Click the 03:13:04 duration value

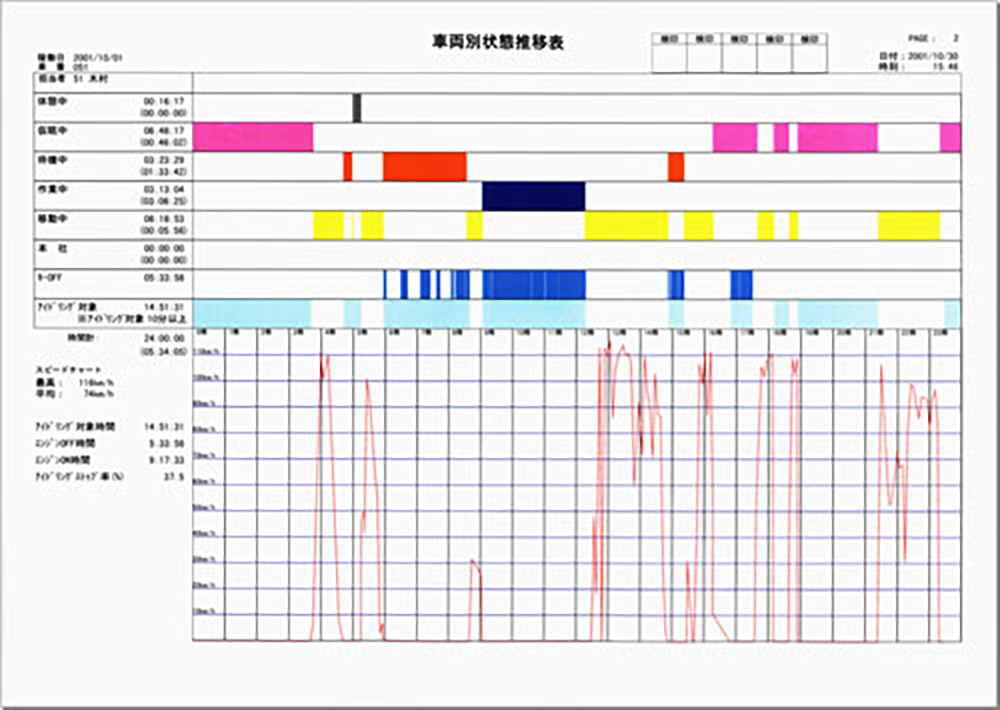(x=165, y=189)
